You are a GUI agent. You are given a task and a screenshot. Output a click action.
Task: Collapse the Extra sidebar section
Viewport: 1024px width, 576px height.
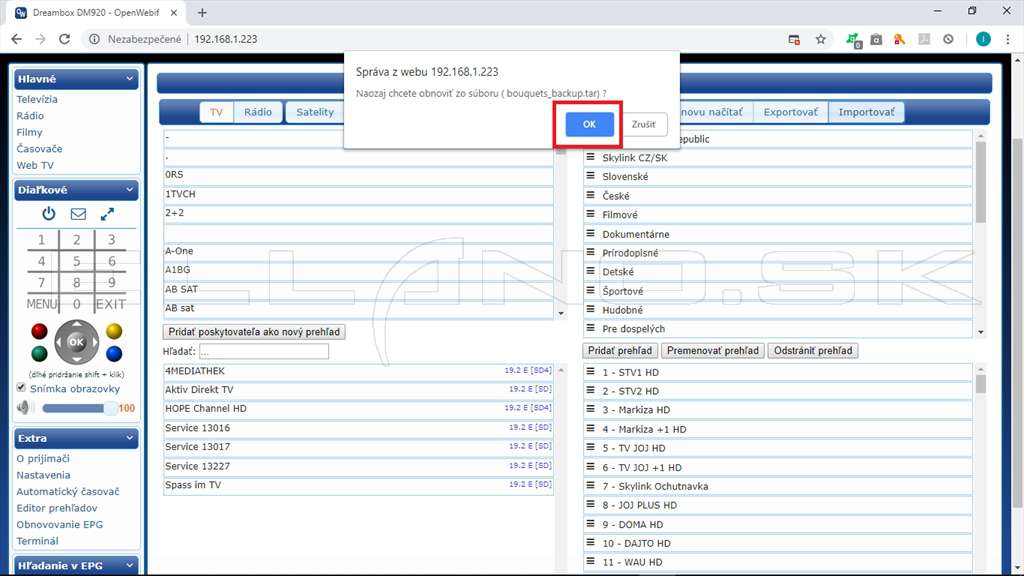tap(129, 438)
